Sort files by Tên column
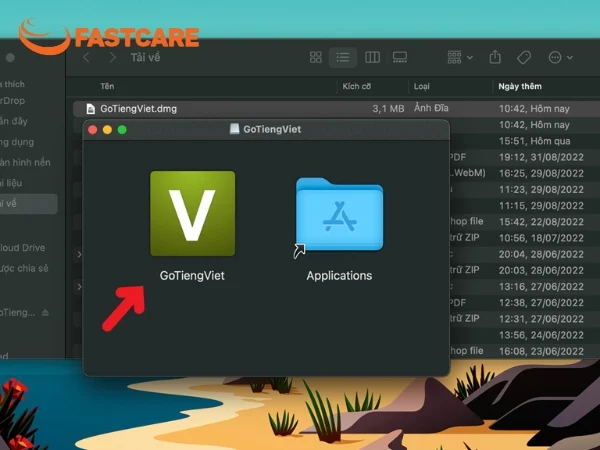This screenshot has width=600, height=450. coord(107,86)
